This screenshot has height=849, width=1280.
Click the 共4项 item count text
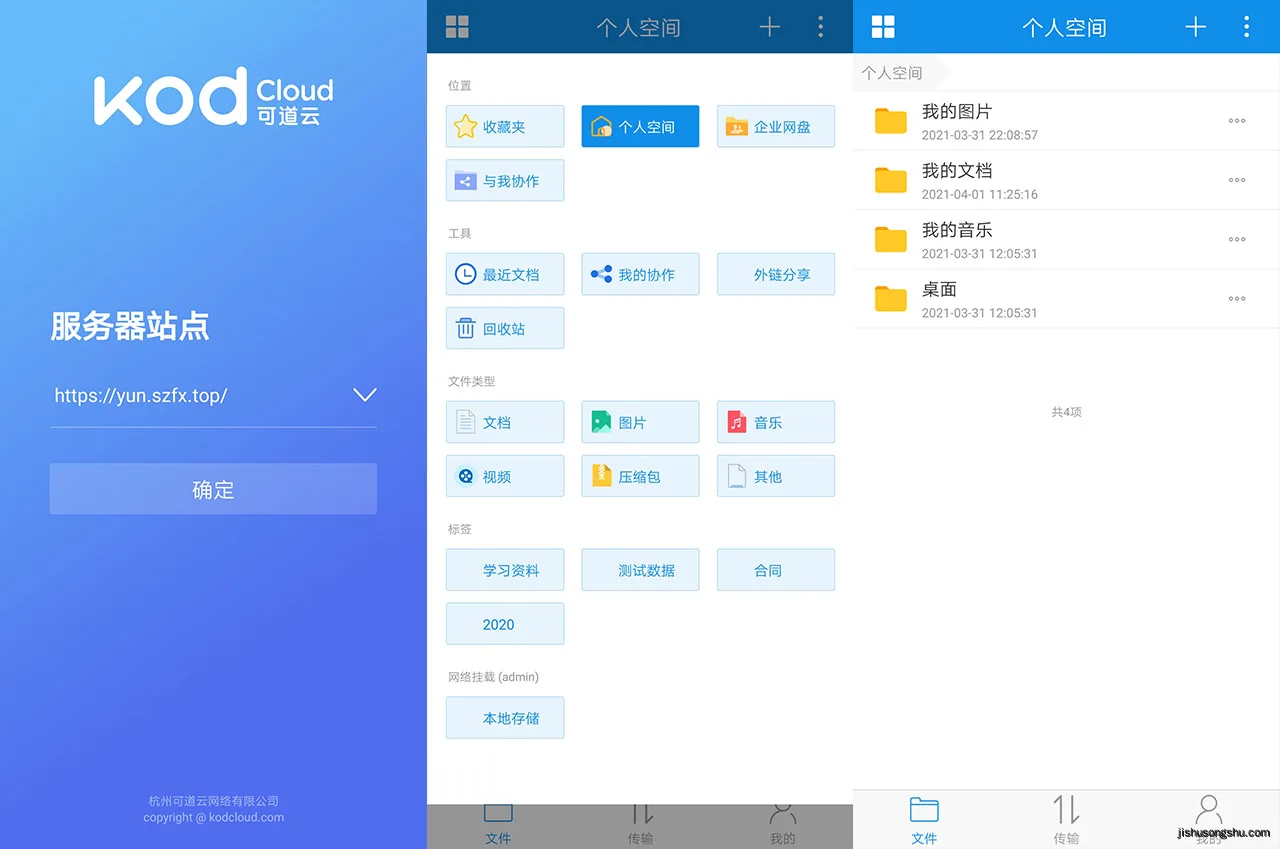(x=1066, y=412)
